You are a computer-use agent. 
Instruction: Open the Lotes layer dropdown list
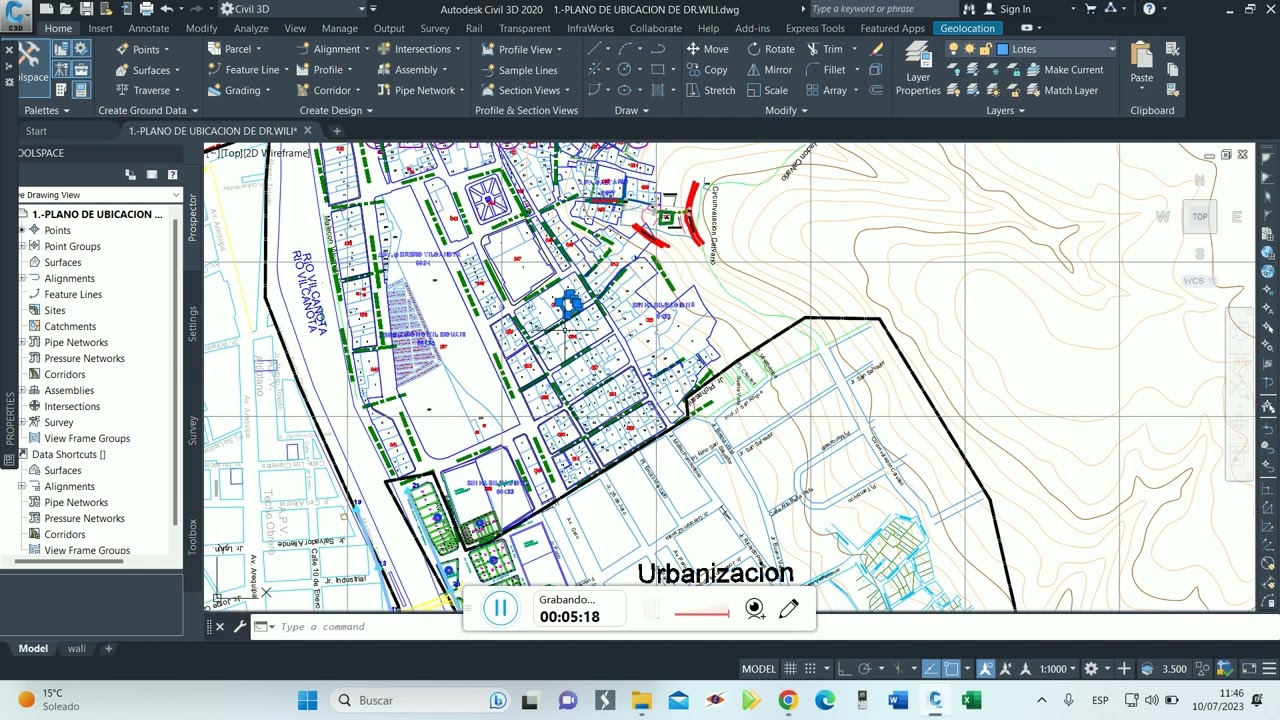click(1111, 49)
